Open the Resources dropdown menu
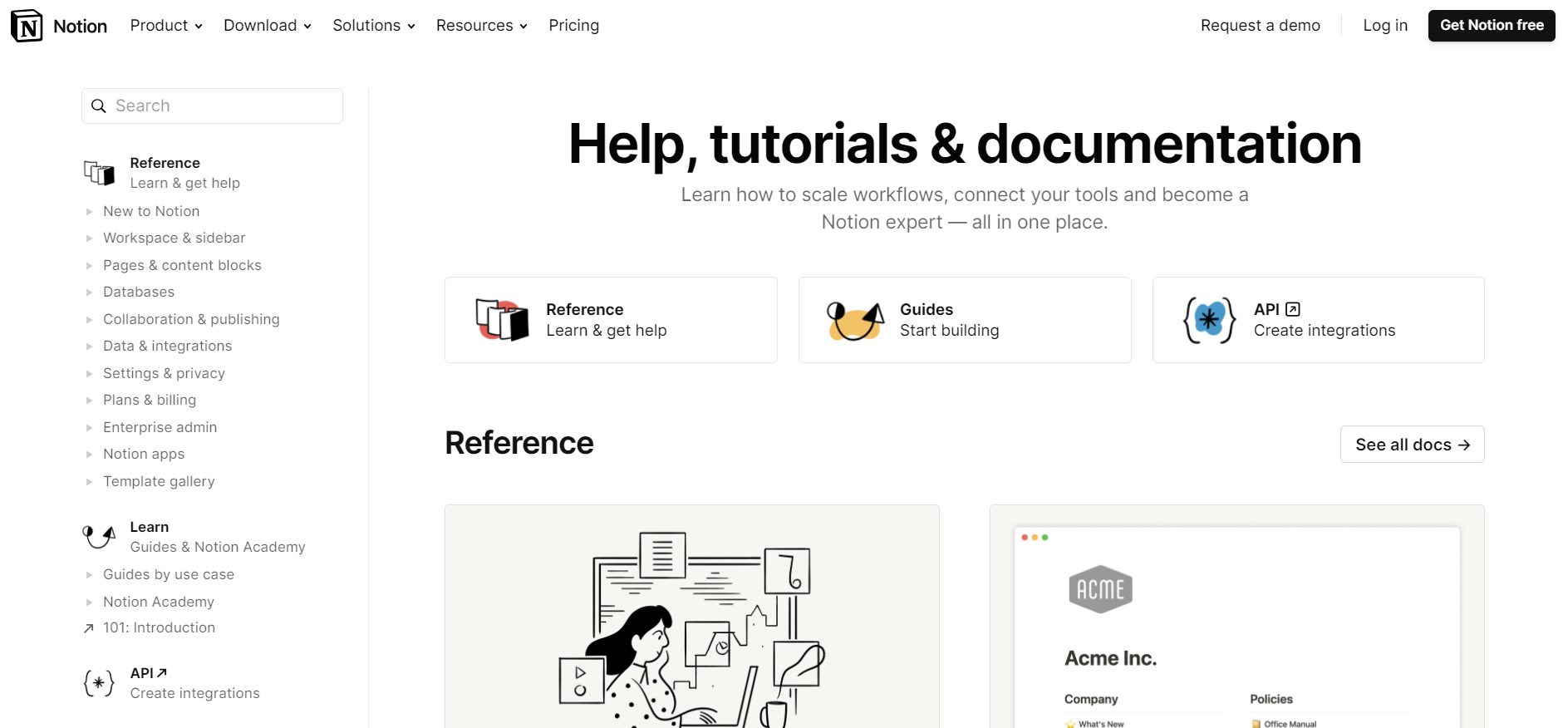This screenshot has width=1568, height=728. tap(482, 26)
